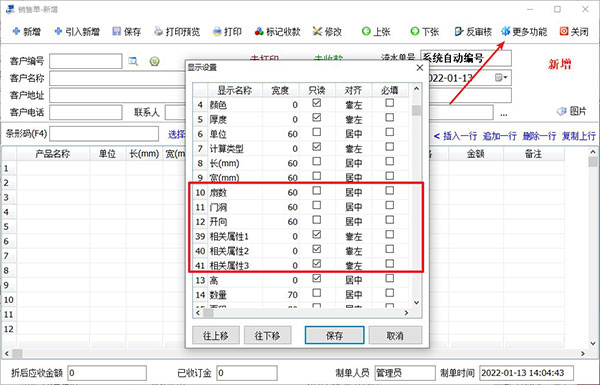Click the 新增 toolbar icon

[x=16, y=31]
